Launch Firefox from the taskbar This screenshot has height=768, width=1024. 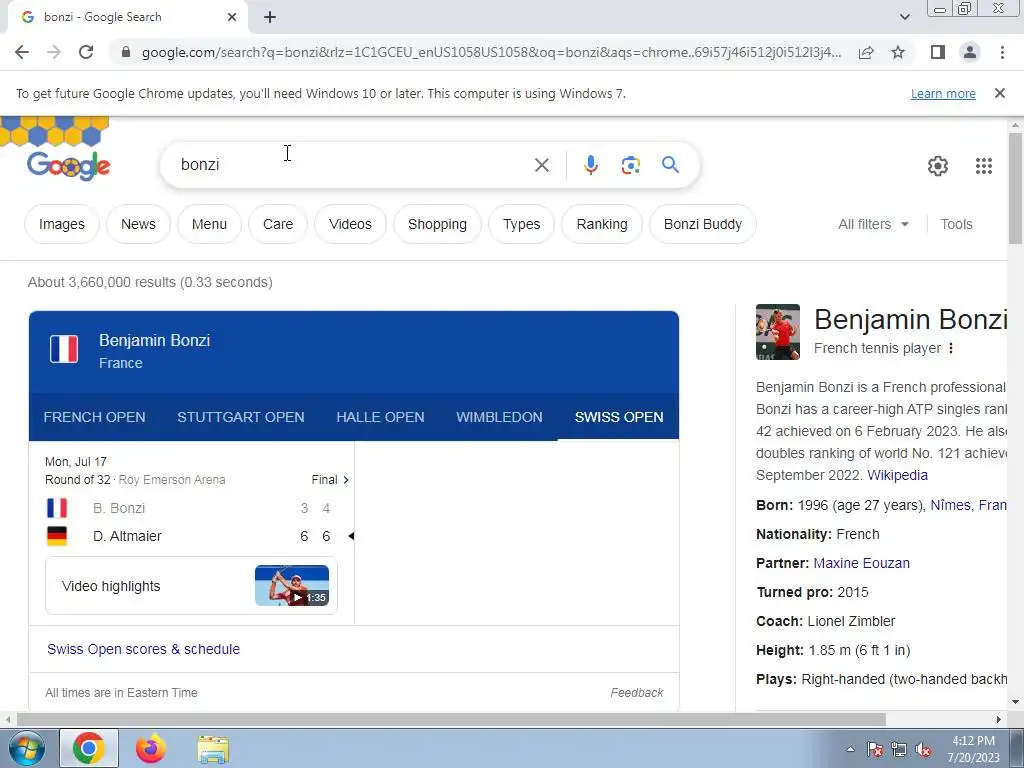click(151, 748)
